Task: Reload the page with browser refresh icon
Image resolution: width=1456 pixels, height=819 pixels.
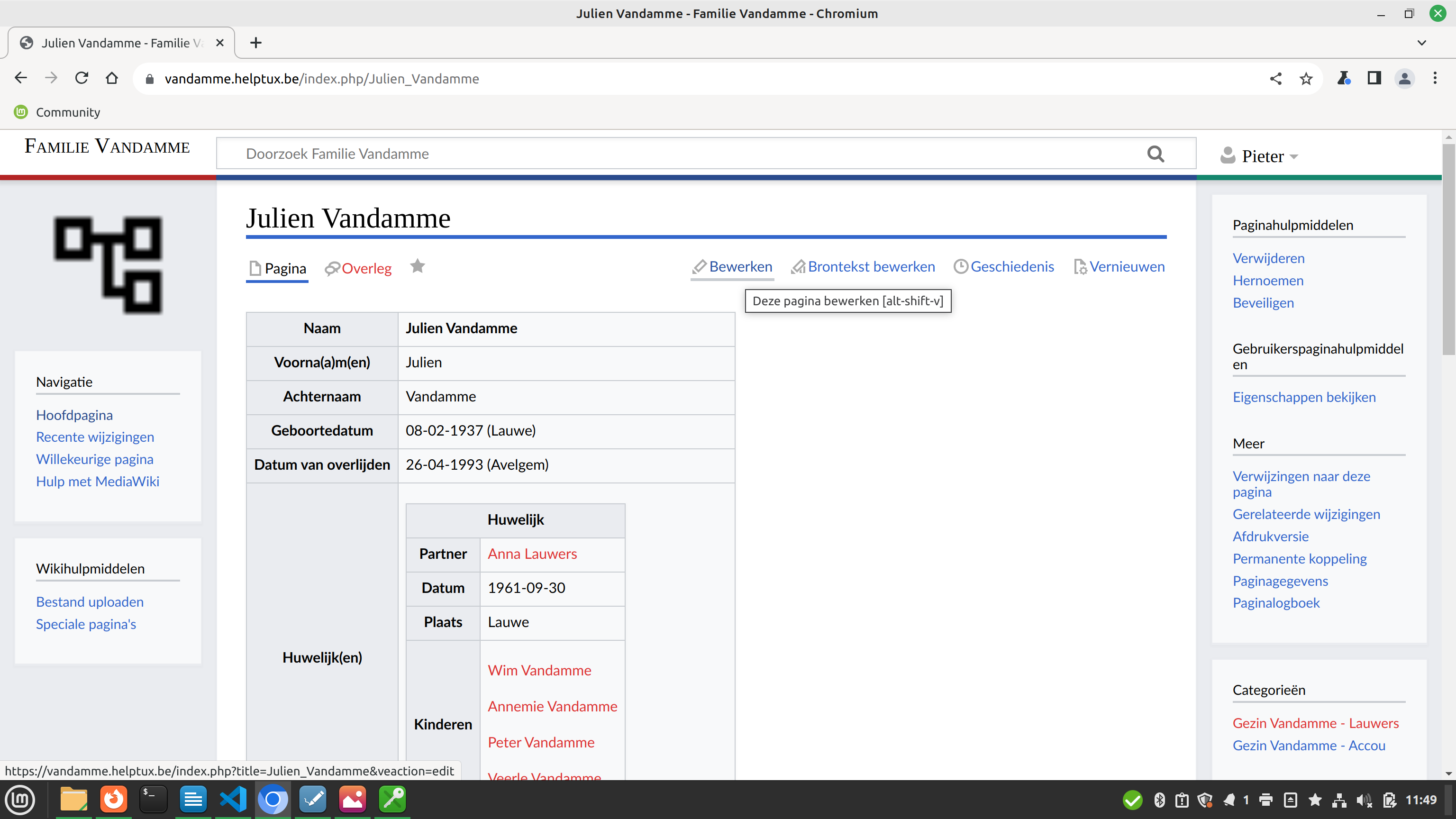Action: coord(82,78)
